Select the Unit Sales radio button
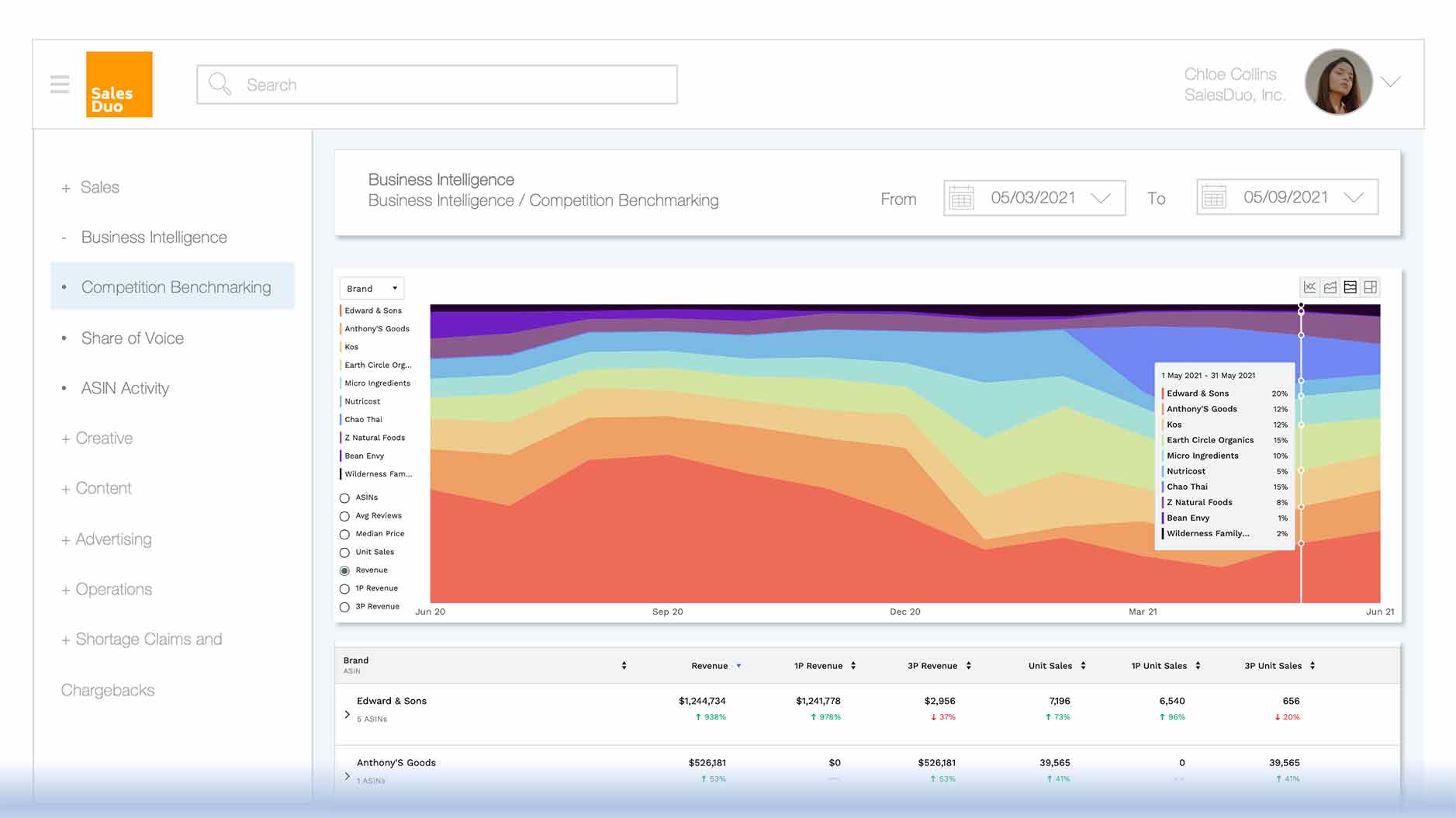Viewport: 1456px width, 818px height. pos(344,553)
